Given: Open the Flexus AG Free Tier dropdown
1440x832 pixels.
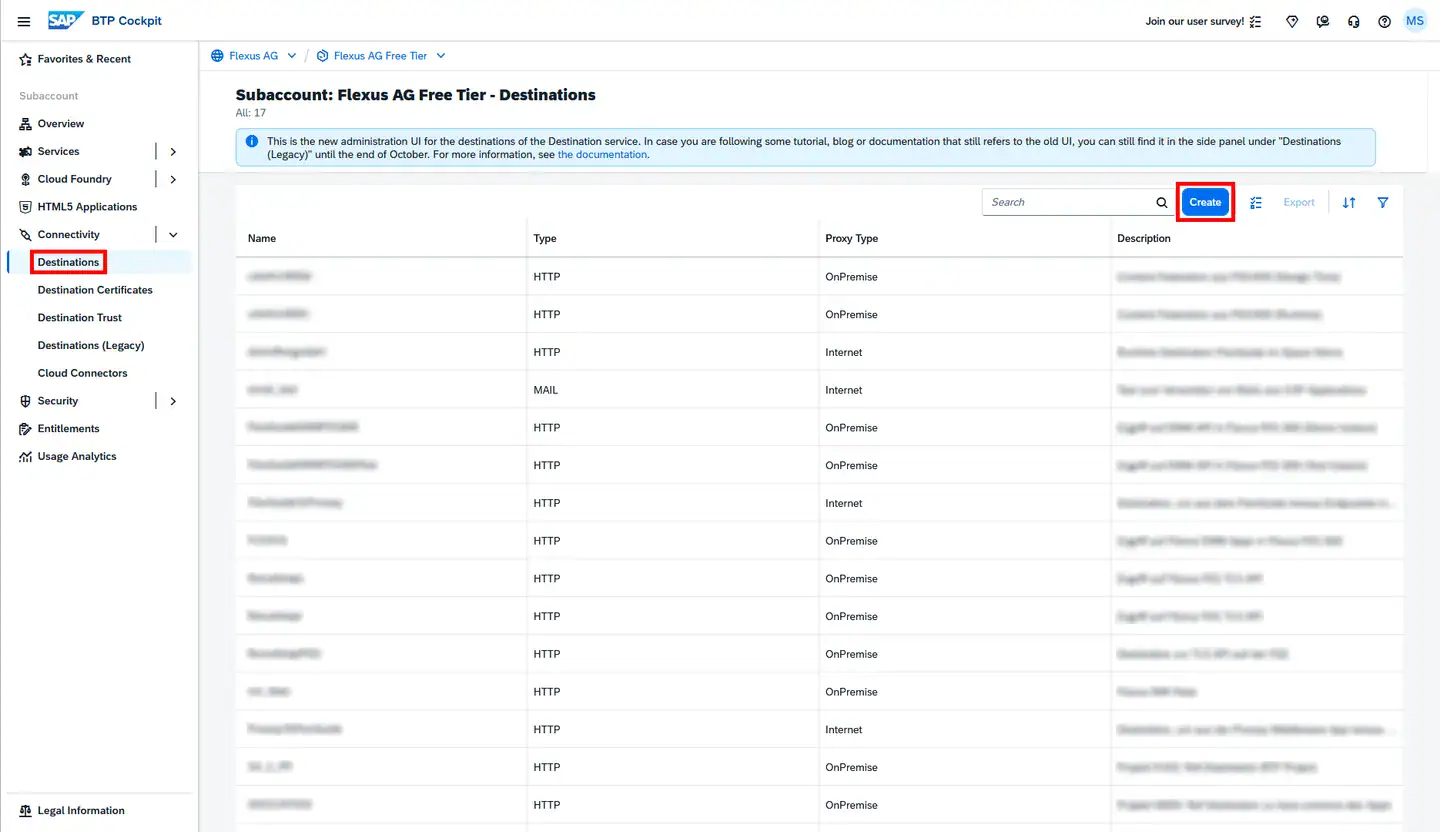Looking at the screenshot, I should point(441,56).
